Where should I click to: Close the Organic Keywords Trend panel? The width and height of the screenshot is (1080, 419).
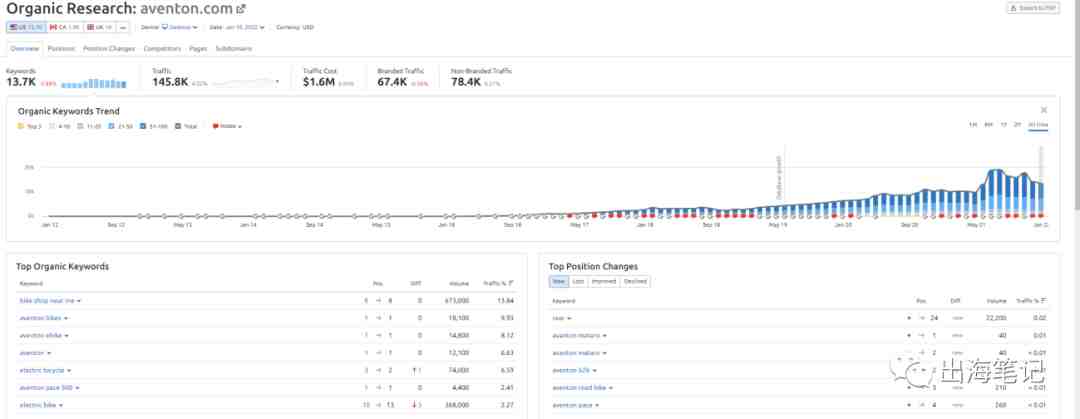1043,110
